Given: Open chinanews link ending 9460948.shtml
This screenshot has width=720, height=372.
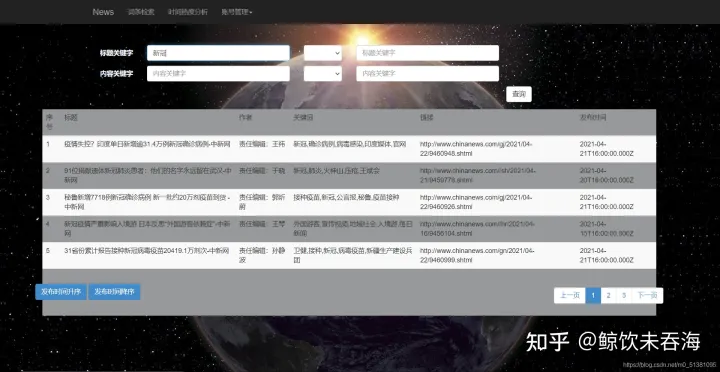Looking at the screenshot, I should pyautogui.click(x=476, y=148).
